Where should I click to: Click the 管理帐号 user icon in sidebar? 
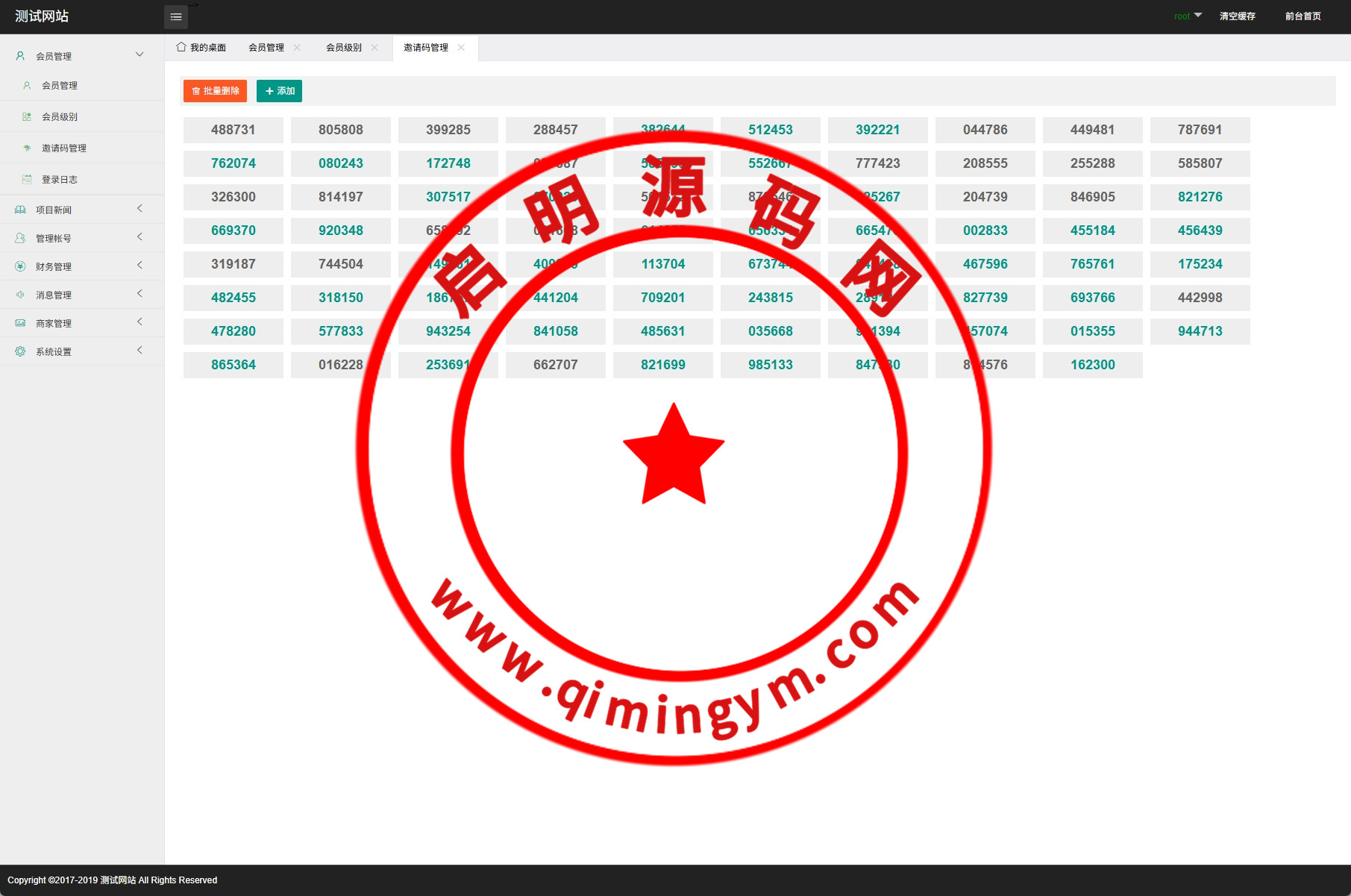(x=20, y=238)
